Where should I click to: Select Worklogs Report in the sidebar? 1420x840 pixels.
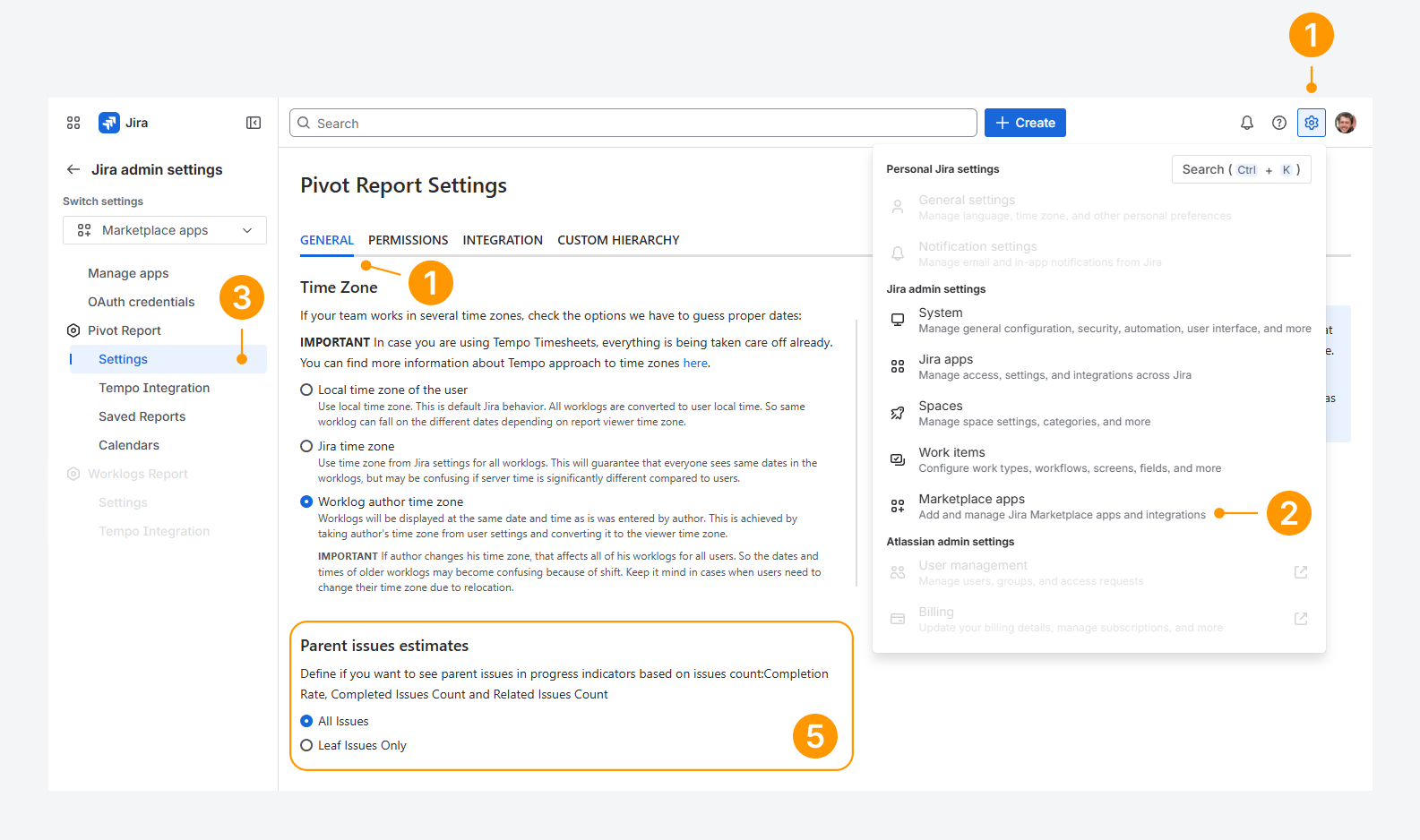click(138, 474)
